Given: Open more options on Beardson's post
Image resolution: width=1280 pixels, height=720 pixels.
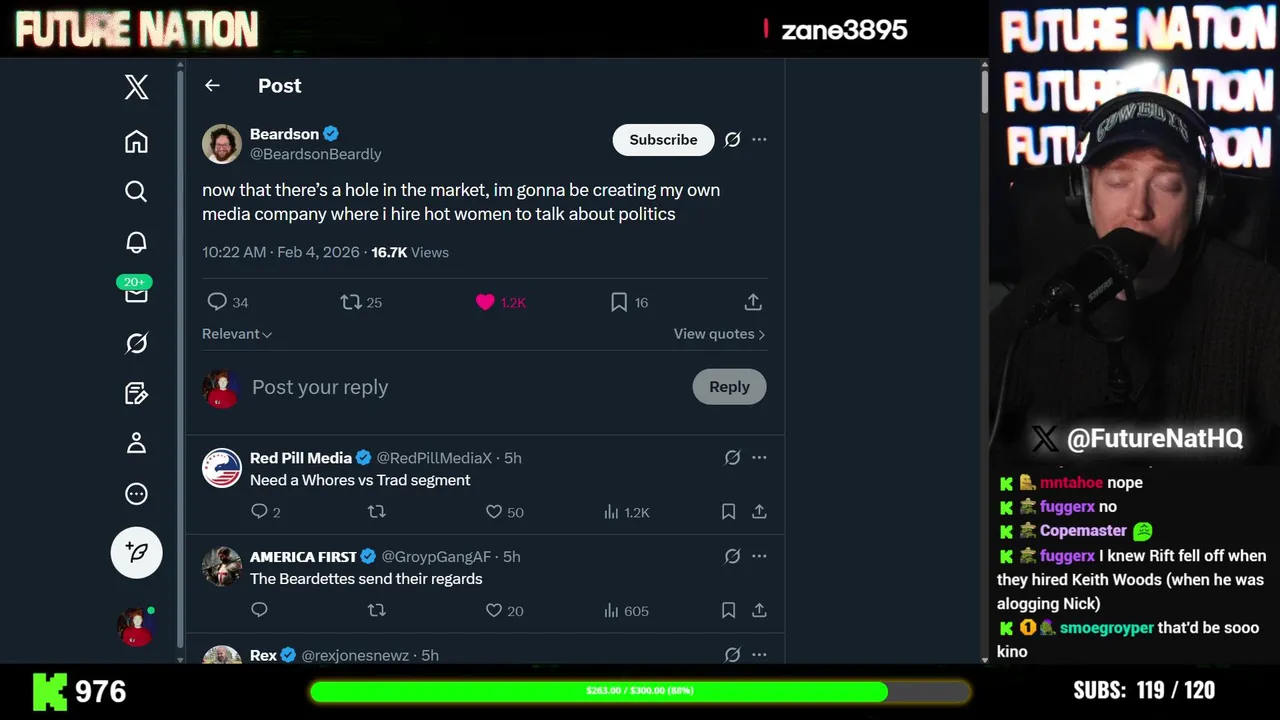Looking at the screenshot, I should (759, 140).
